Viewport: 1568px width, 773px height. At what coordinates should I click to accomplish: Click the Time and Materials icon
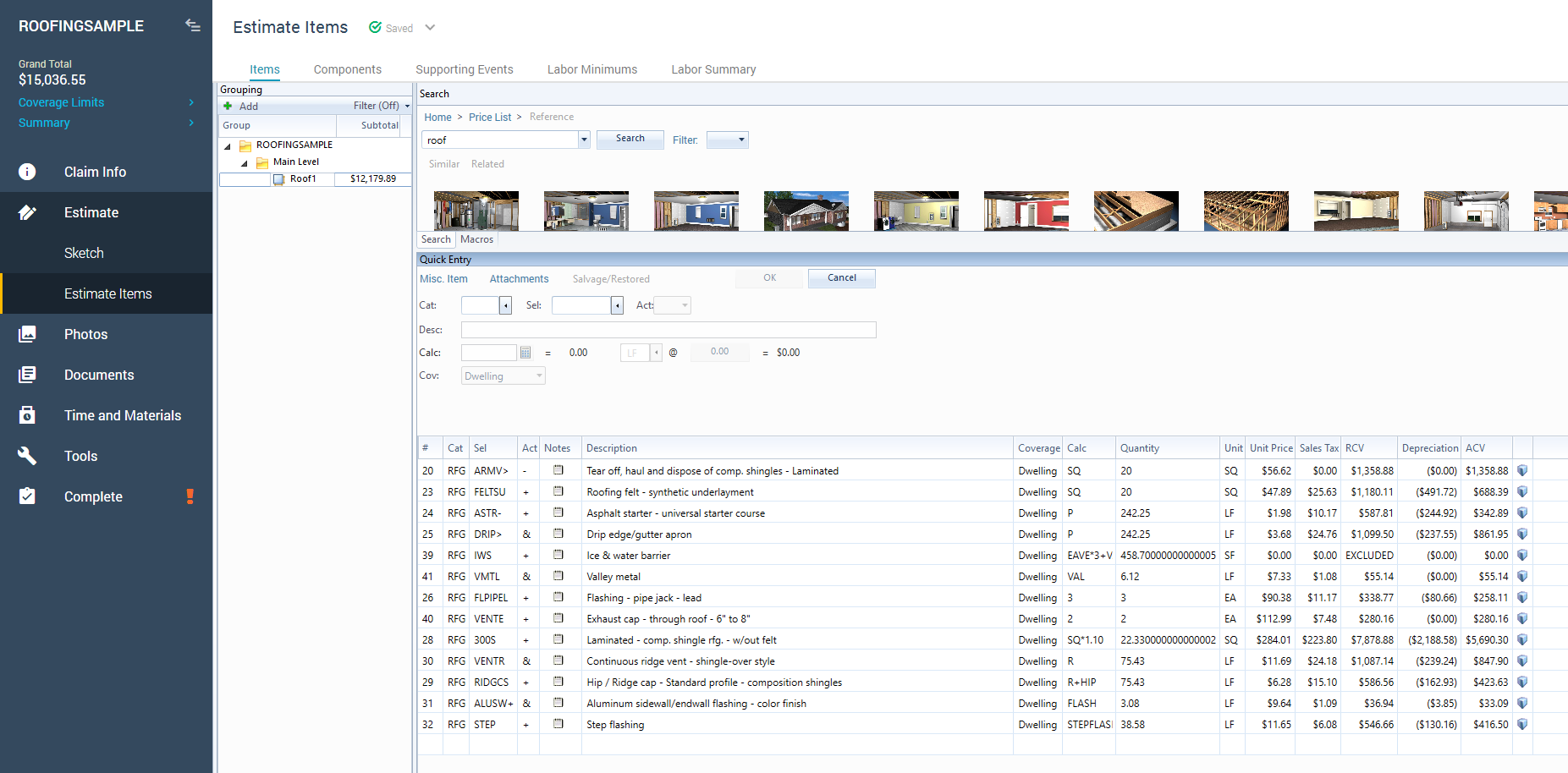(x=27, y=415)
